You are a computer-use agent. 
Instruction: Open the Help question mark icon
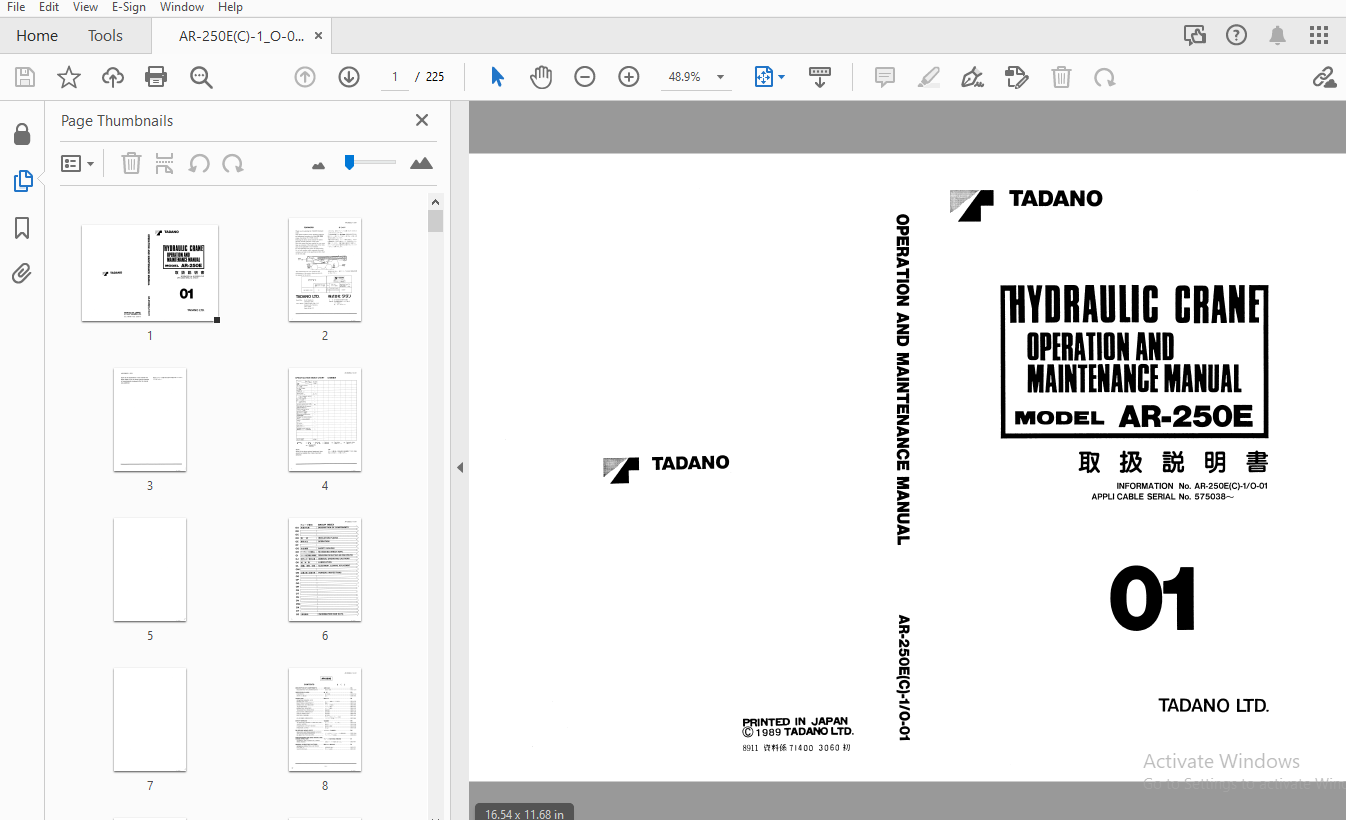coord(1236,35)
